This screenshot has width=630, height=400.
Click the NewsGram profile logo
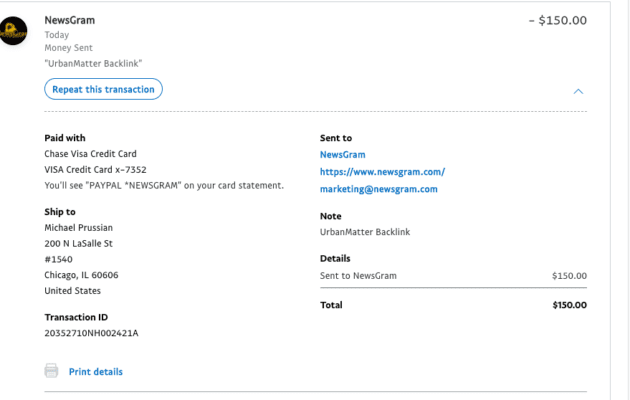pyautogui.click(x=14, y=33)
